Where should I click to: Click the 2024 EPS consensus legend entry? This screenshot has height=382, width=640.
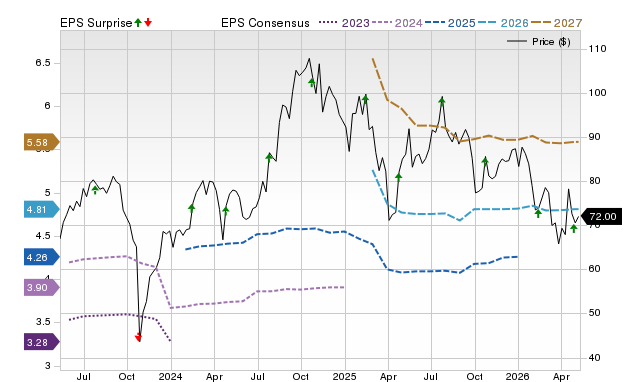pos(397,23)
